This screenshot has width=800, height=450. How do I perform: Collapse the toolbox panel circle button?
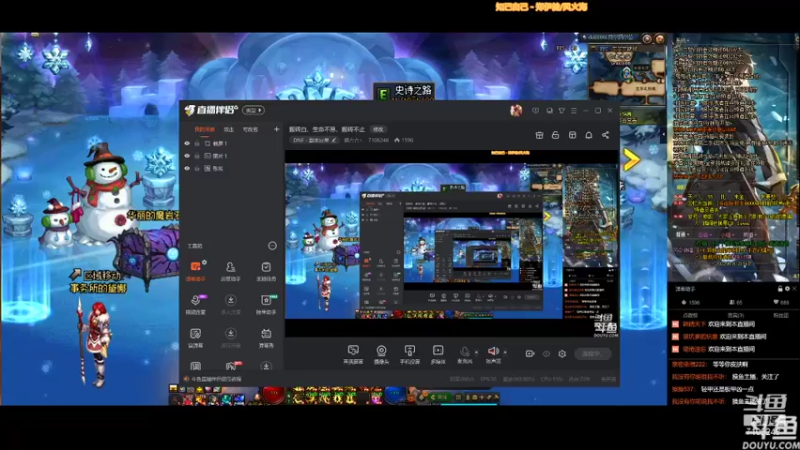tap(272, 246)
